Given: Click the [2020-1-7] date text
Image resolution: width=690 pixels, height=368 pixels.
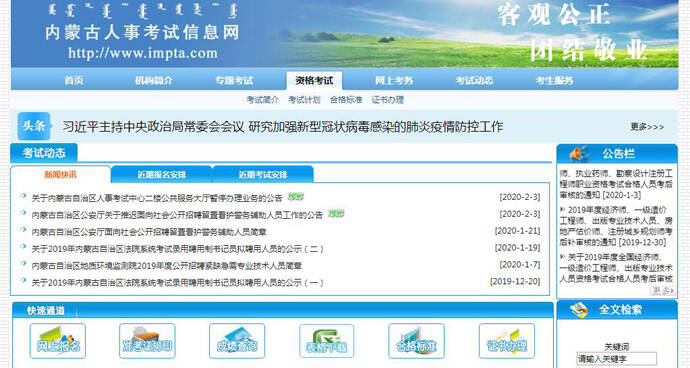Looking at the screenshot, I should point(520,264).
